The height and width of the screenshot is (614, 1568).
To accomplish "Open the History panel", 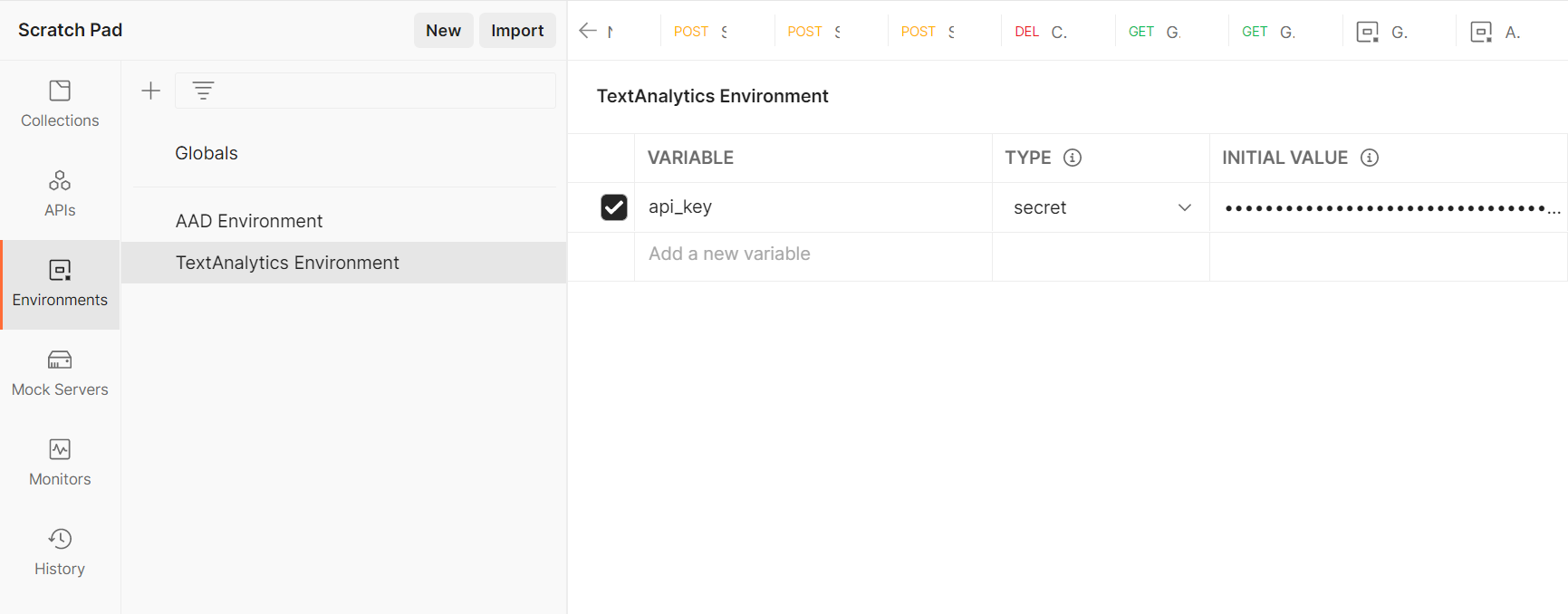I will point(60,553).
